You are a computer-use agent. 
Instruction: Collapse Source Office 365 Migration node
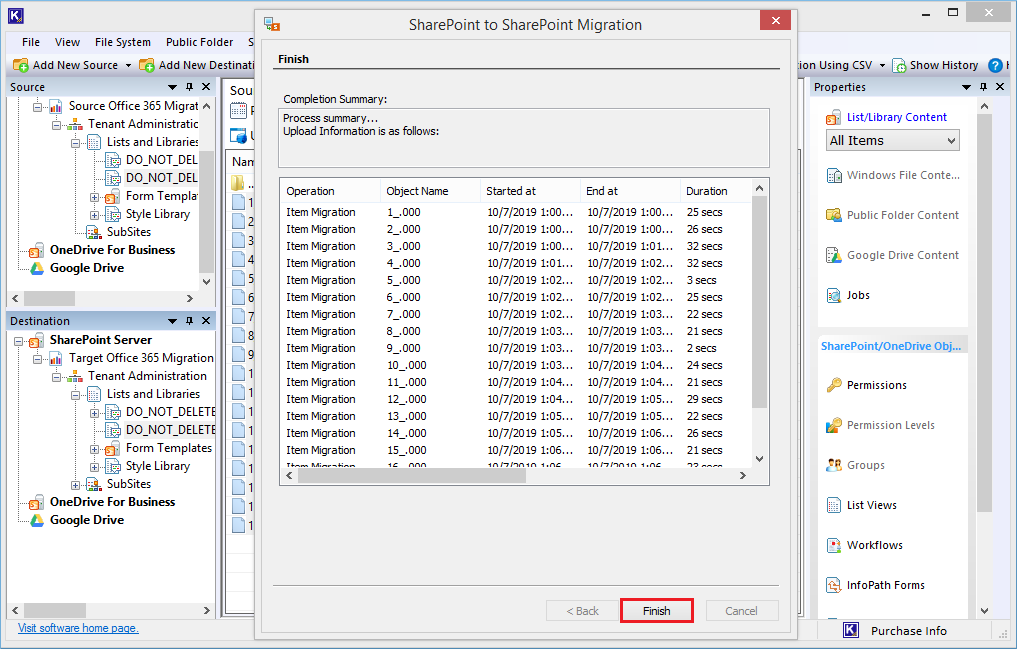[38, 106]
